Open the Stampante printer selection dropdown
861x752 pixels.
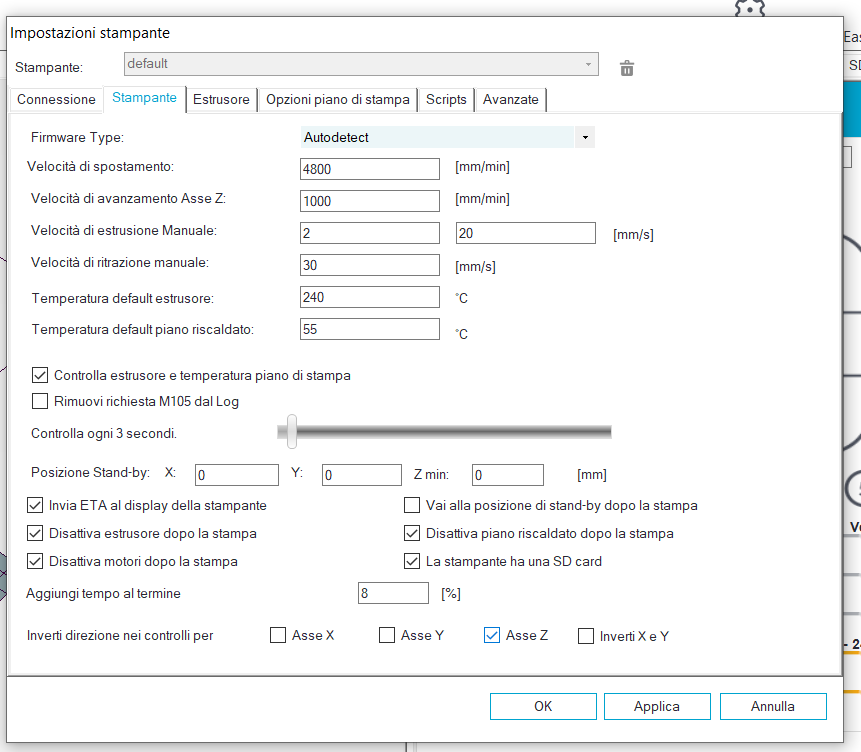[361, 64]
